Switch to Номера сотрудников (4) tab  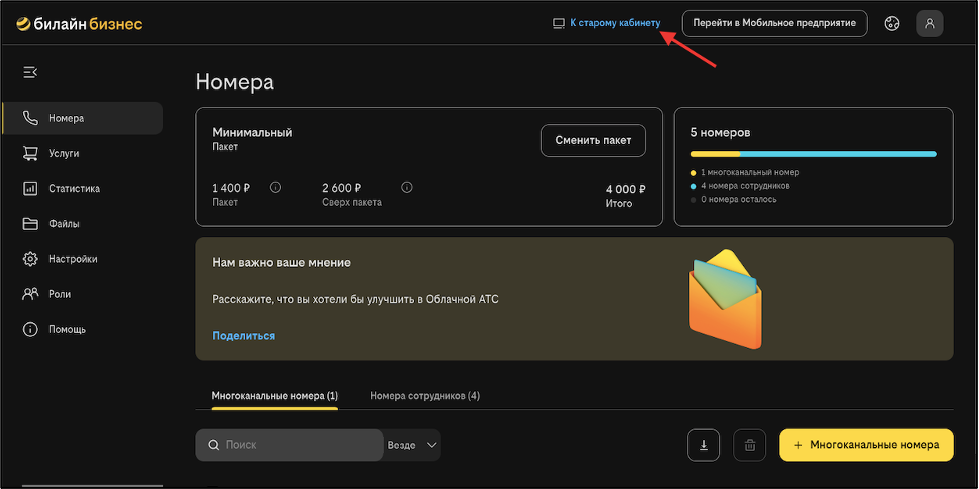pyautogui.click(x=425, y=395)
